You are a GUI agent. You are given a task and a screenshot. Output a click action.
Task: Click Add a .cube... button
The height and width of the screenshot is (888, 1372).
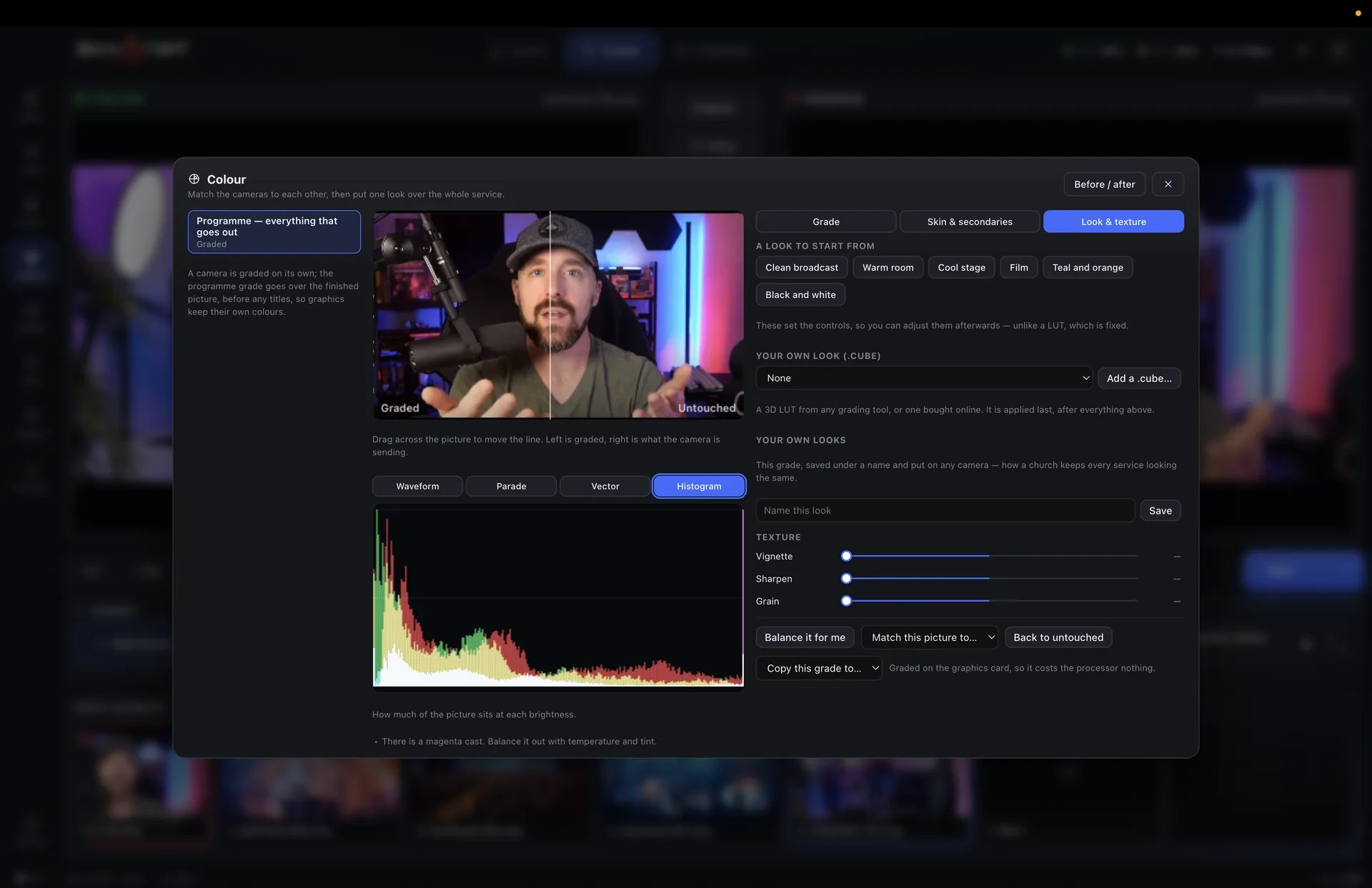(1139, 378)
